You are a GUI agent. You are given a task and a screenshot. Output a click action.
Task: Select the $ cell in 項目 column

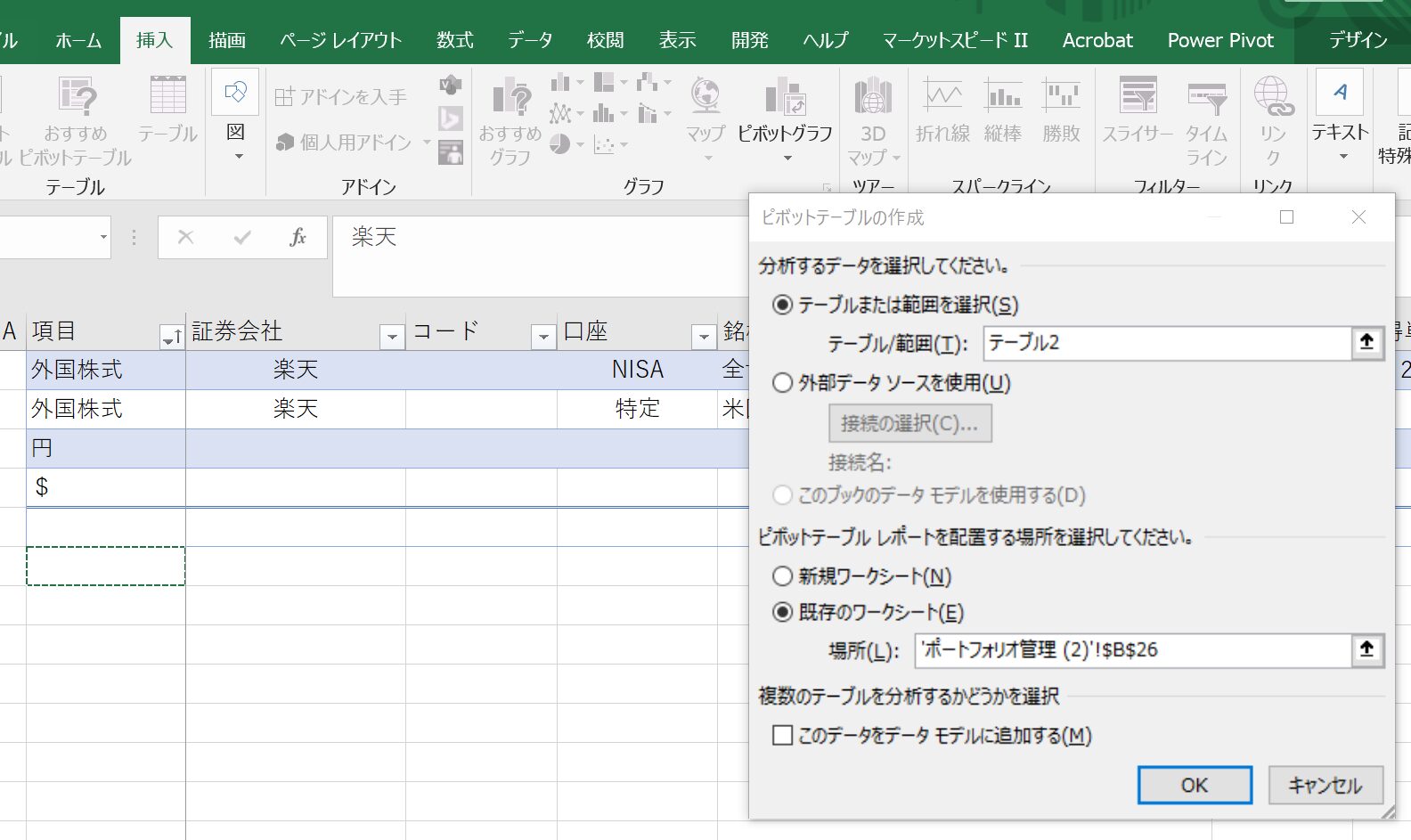pos(106,487)
